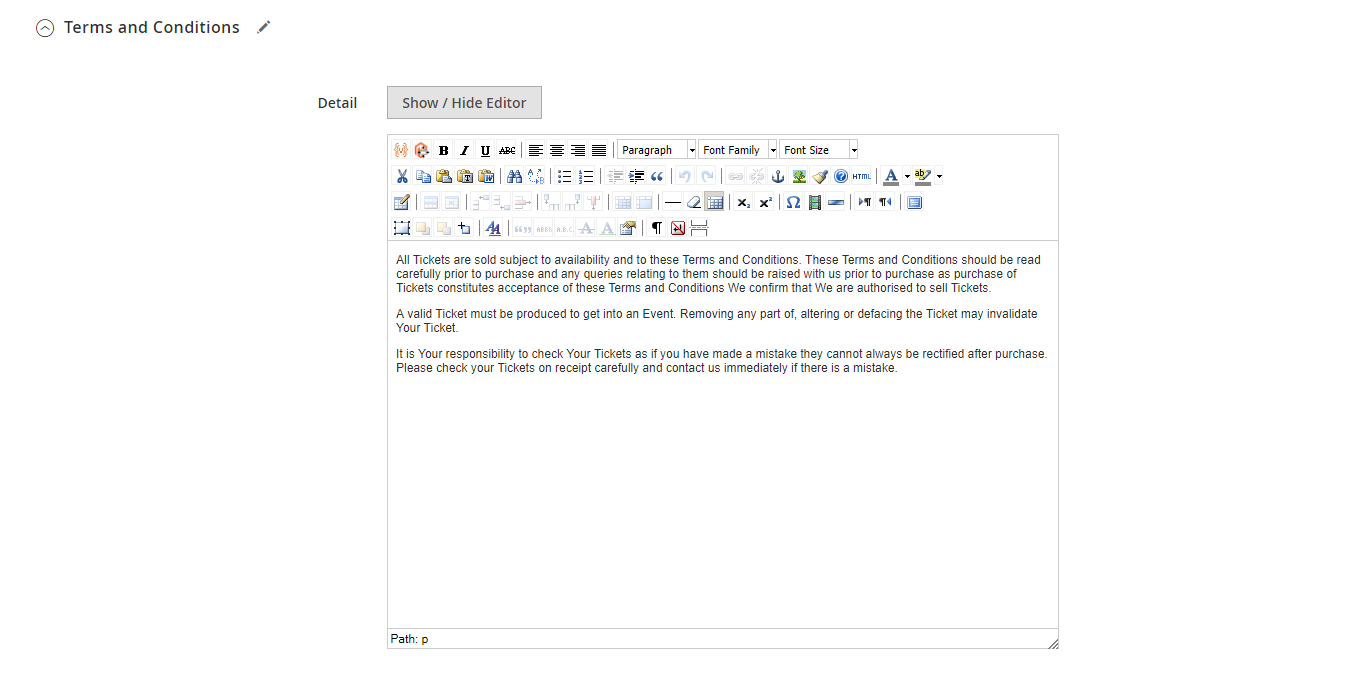Viewport: 1369px width, 679px height.
Task: Open find with the binoculars icon
Action: (x=514, y=176)
